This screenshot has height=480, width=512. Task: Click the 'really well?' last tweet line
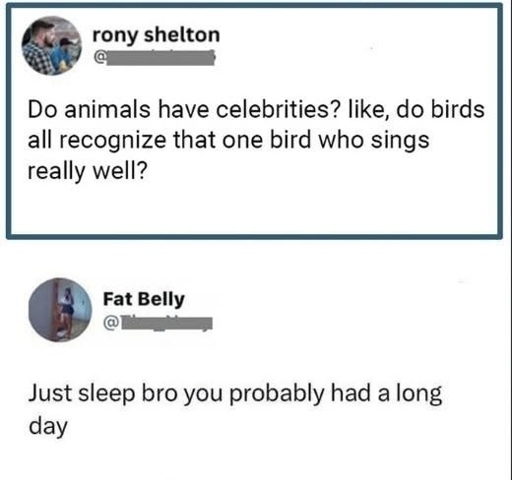point(87,171)
